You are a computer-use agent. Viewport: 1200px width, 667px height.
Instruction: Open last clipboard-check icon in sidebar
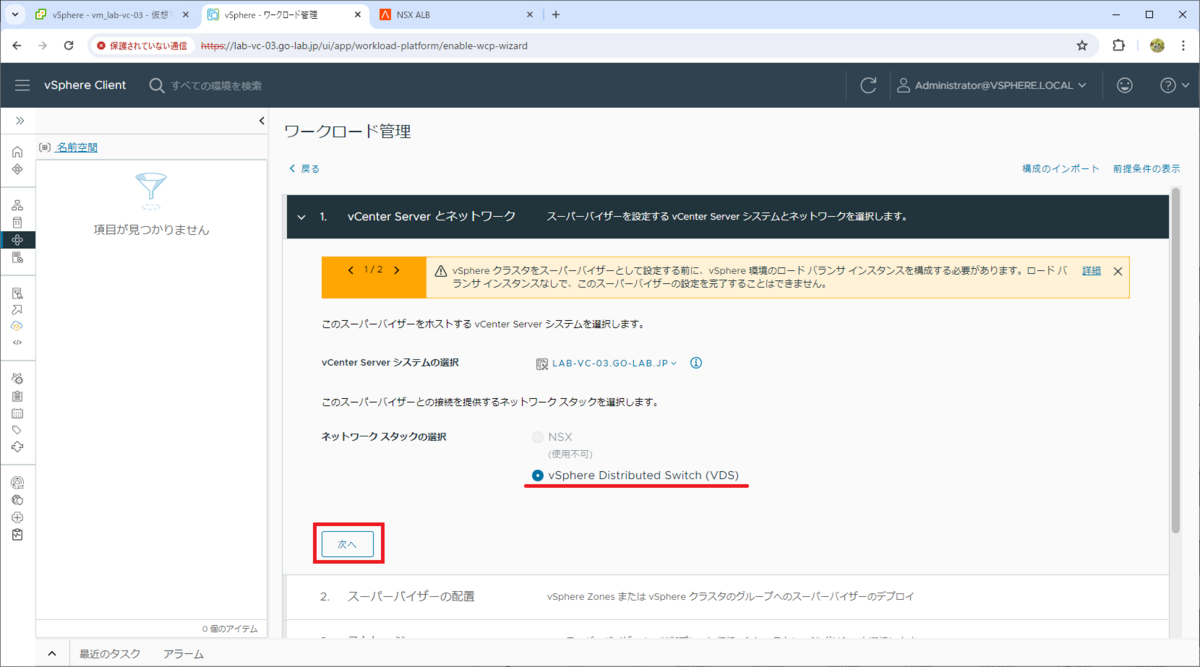pyautogui.click(x=17, y=534)
